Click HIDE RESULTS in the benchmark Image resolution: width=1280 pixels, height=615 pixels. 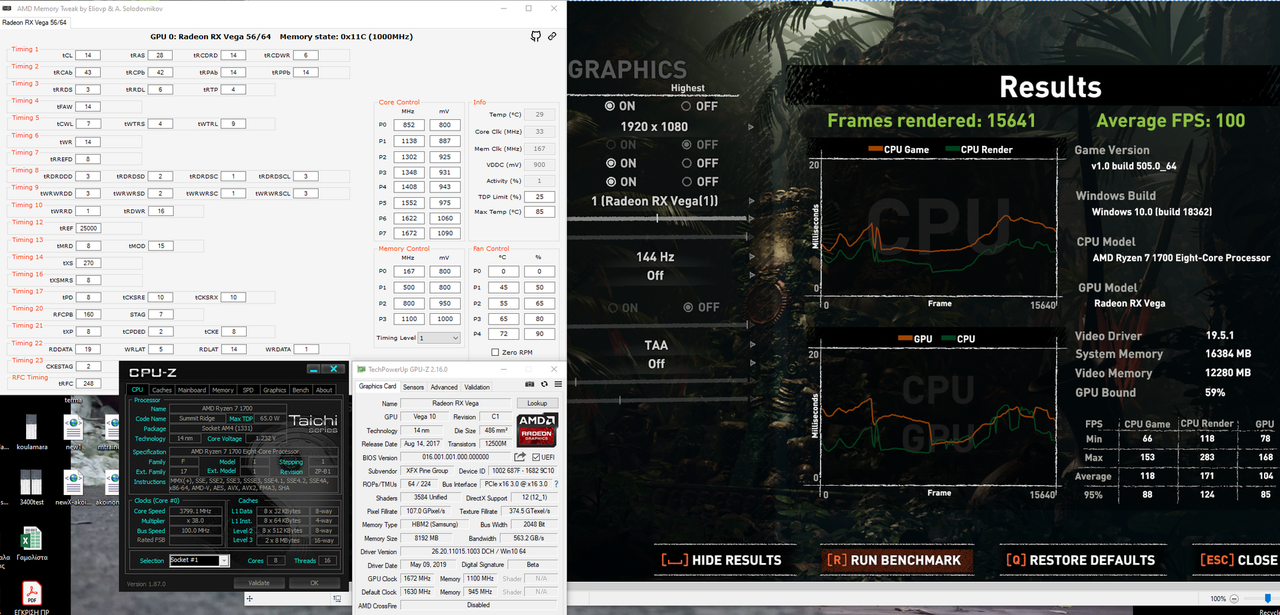coord(725,560)
